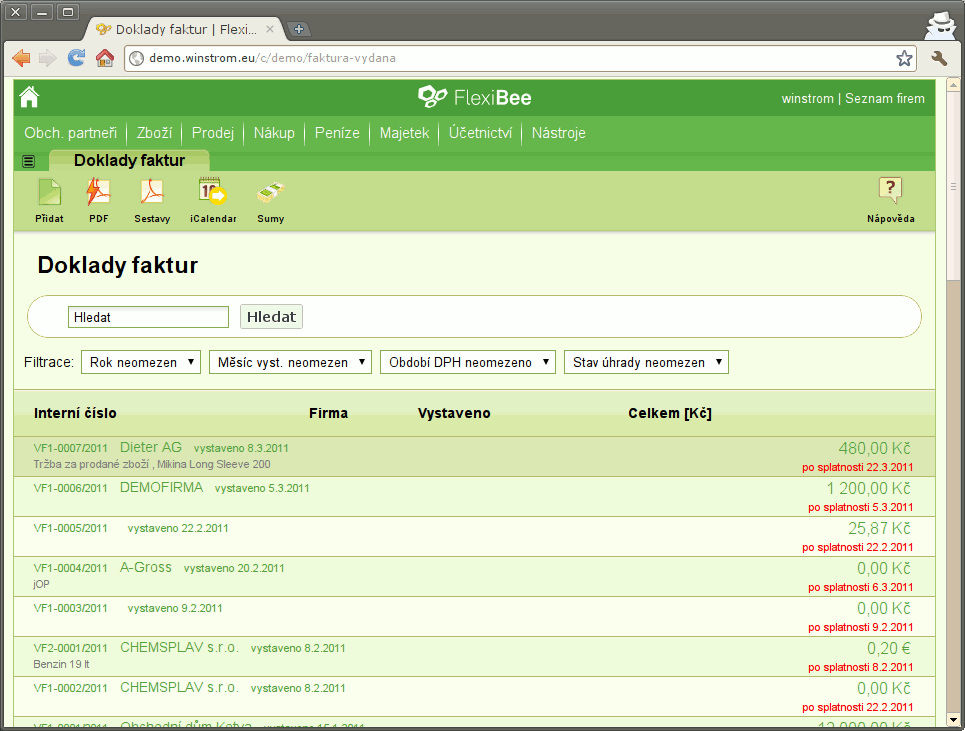Click the 0,20 € amount
The height and width of the screenshot is (731, 965).
point(889,649)
